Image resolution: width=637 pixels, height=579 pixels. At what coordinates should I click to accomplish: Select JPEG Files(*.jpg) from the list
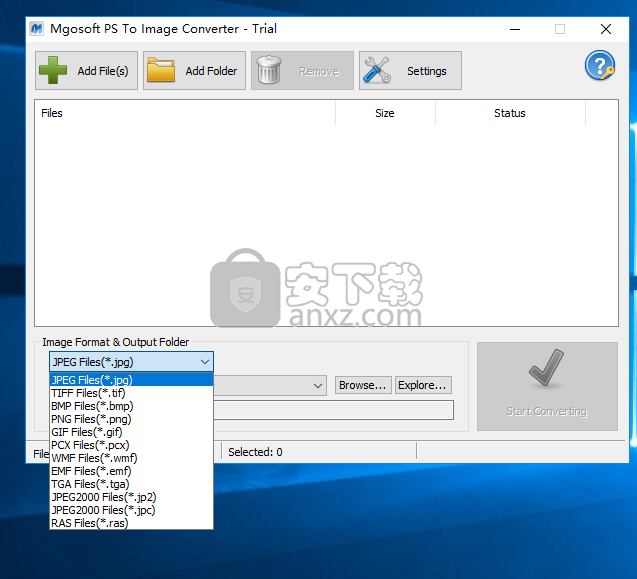[x=131, y=380]
